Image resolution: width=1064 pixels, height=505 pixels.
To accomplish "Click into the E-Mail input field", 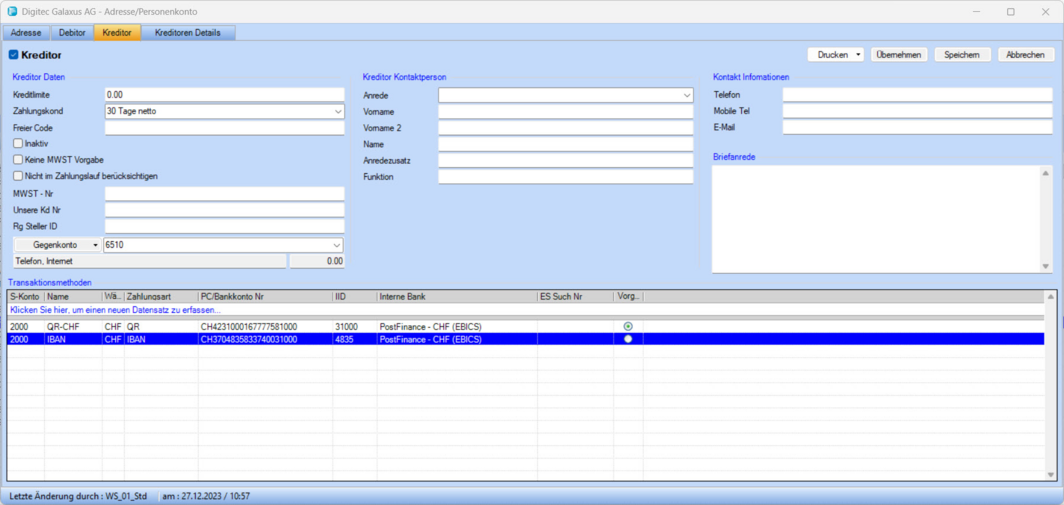I will pyautogui.click(x=917, y=128).
